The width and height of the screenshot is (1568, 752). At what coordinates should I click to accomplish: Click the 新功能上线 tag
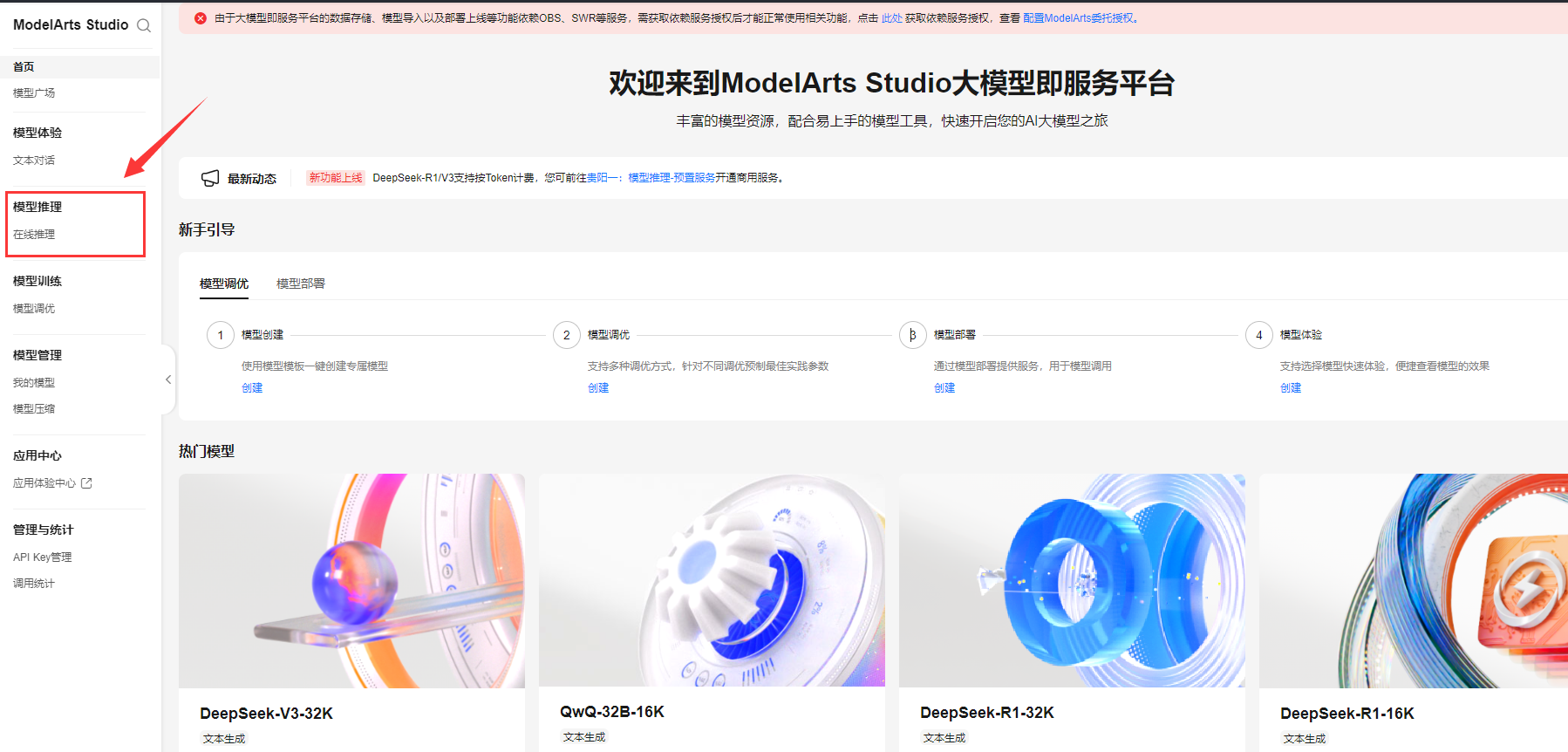click(336, 178)
